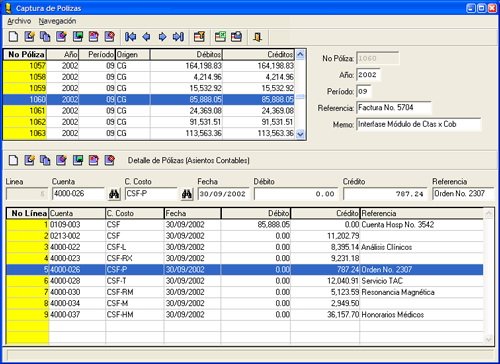Image resolution: width=500 pixels, height=364 pixels.
Task: Click the red X Delete icon in the detail toolbar
Action: (110, 160)
